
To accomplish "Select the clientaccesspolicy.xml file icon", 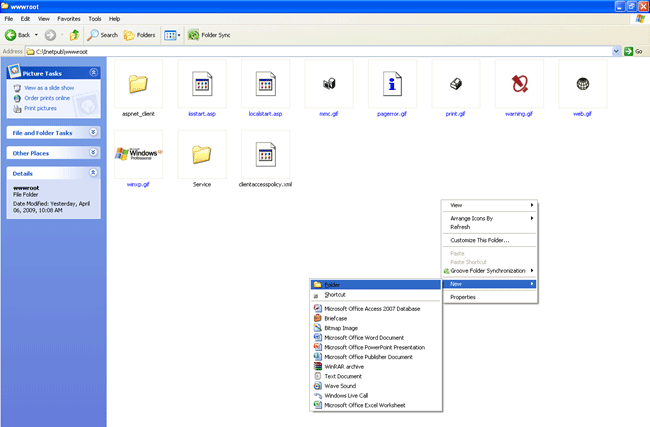I will click(x=265, y=154).
